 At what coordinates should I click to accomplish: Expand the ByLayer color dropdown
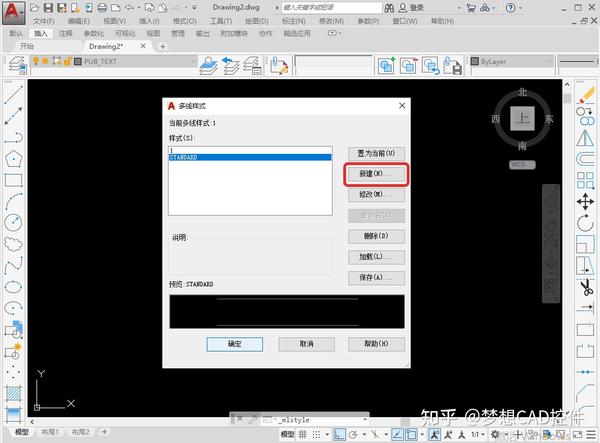click(549, 62)
